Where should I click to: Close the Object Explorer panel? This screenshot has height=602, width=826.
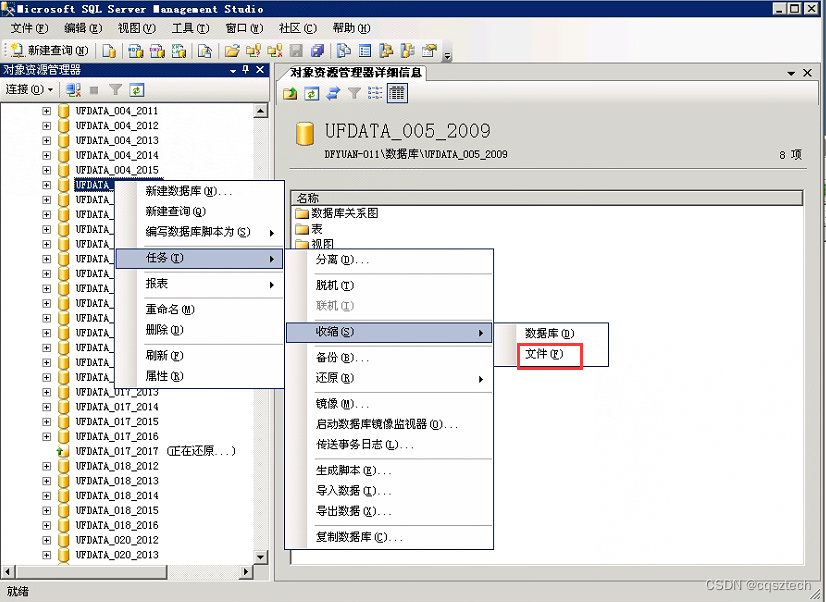pyautogui.click(x=260, y=70)
